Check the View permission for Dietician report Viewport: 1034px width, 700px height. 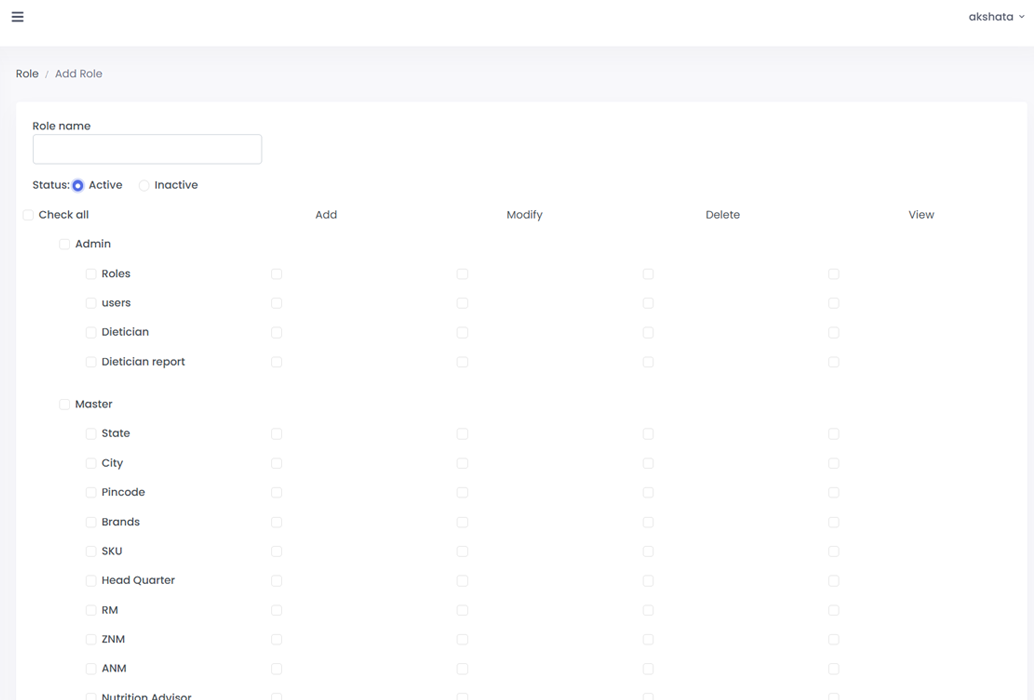pyautogui.click(x=834, y=362)
